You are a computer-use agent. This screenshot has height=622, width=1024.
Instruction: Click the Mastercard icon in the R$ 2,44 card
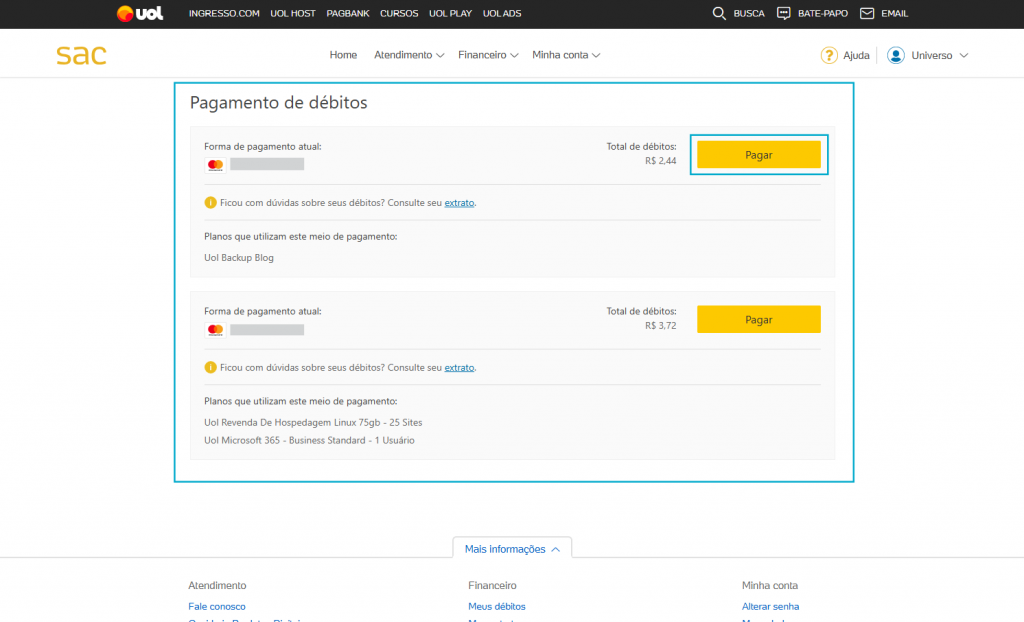coord(215,165)
